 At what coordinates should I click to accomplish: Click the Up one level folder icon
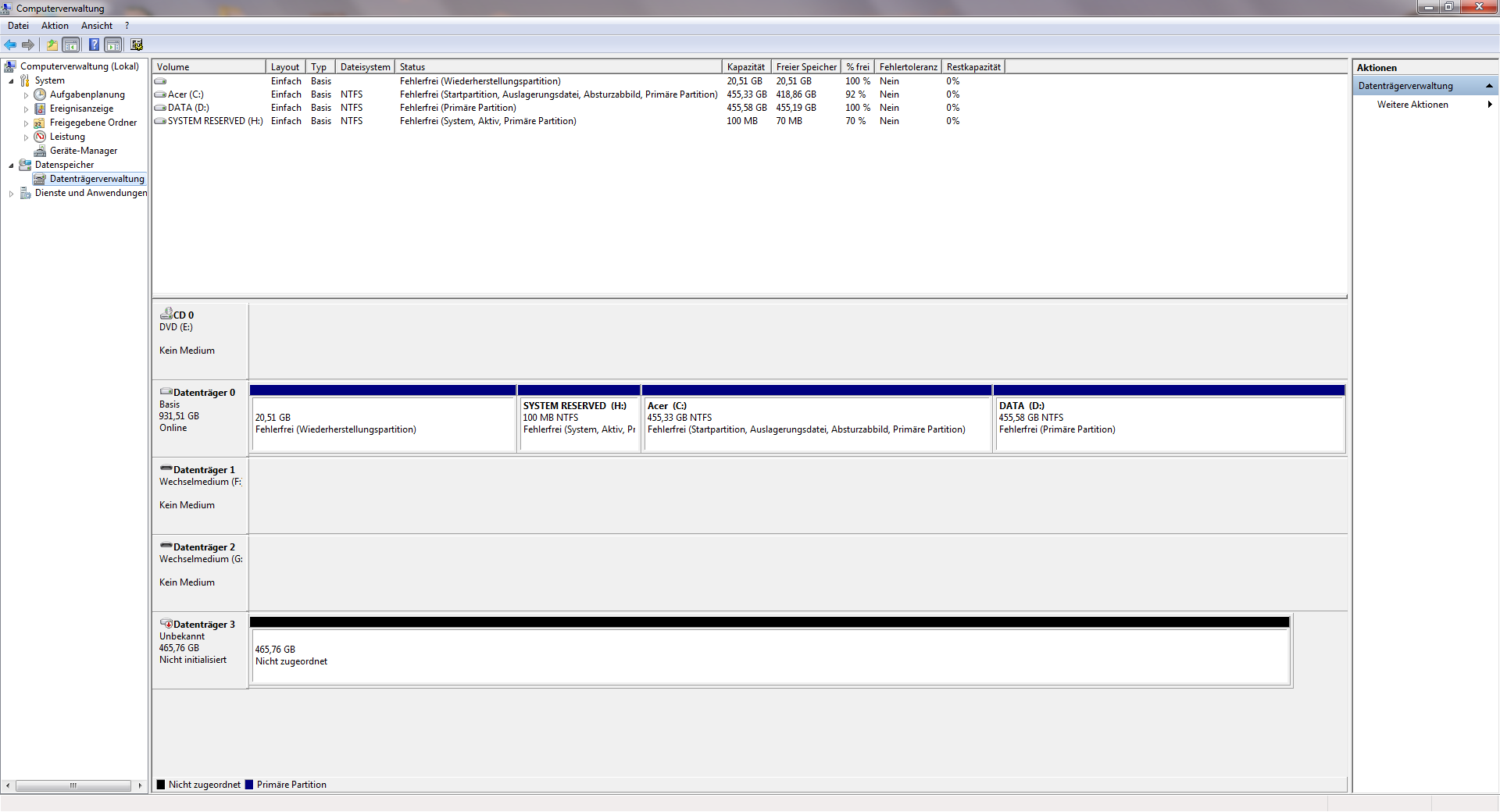tap(52, 45)
